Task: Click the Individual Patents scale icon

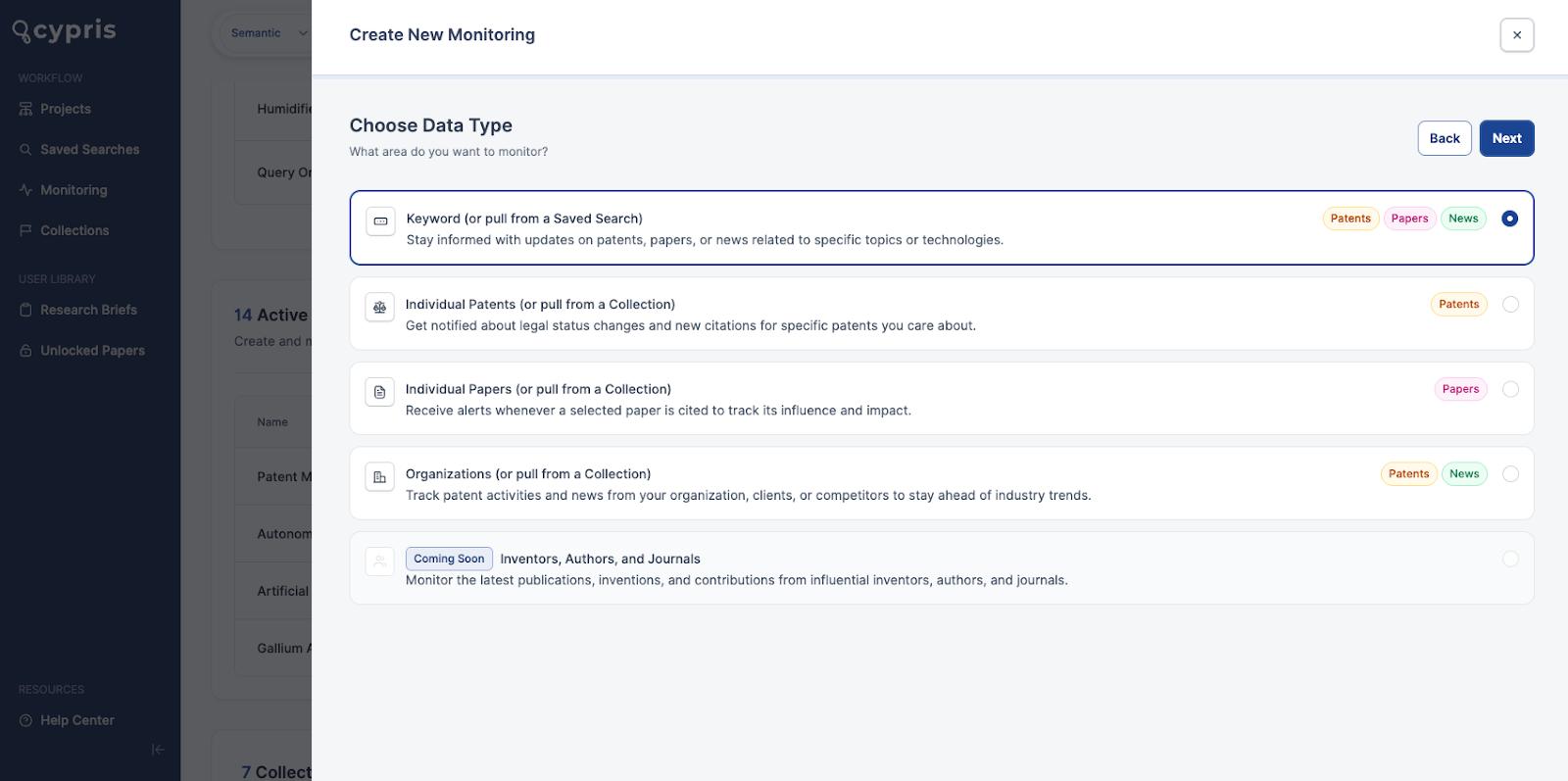Action: (x=380, y=307)
